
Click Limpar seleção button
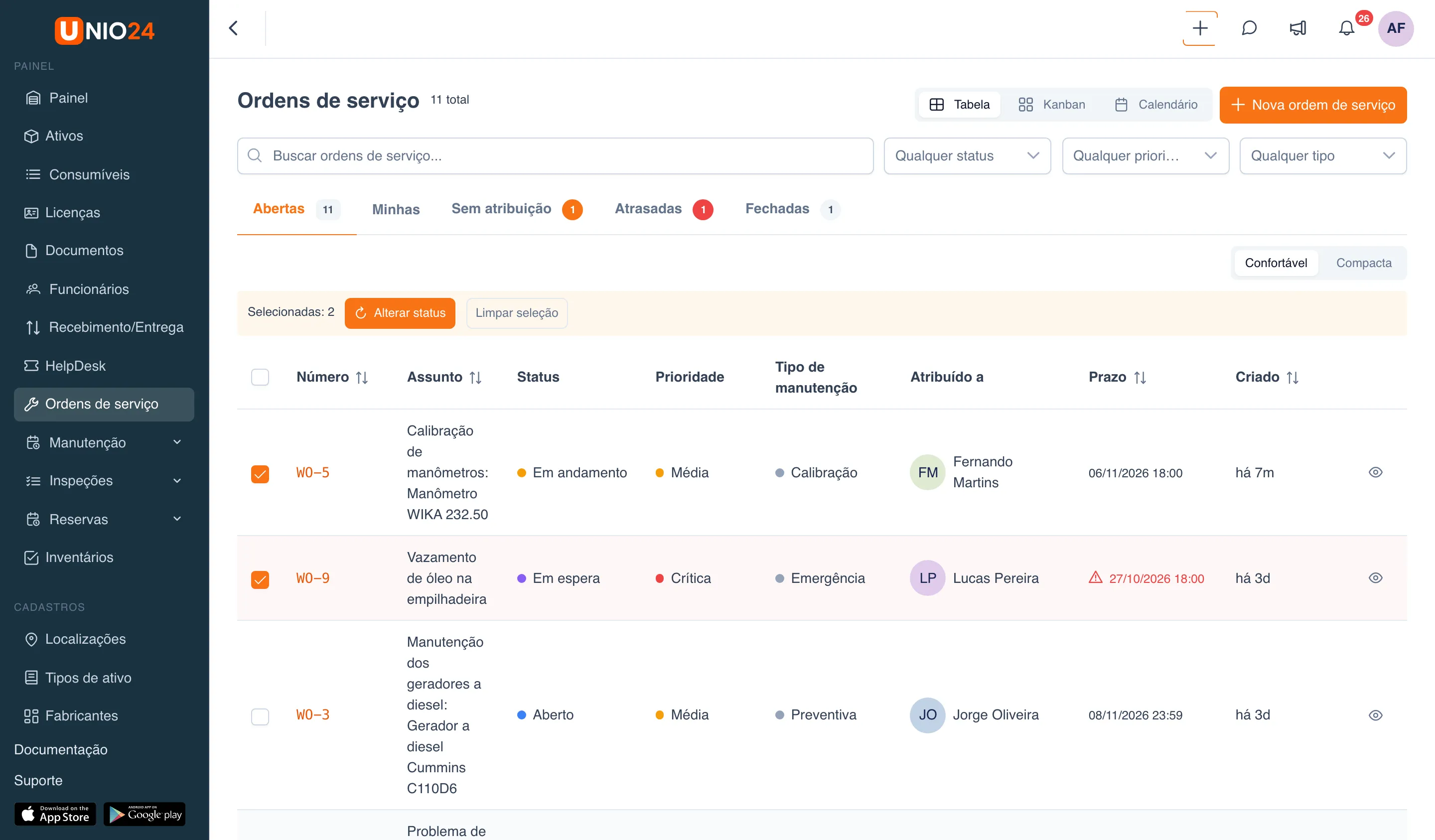517,313
